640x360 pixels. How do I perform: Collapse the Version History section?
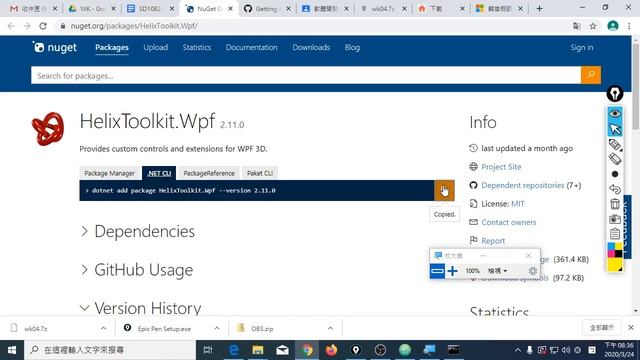tap(141, 308)
